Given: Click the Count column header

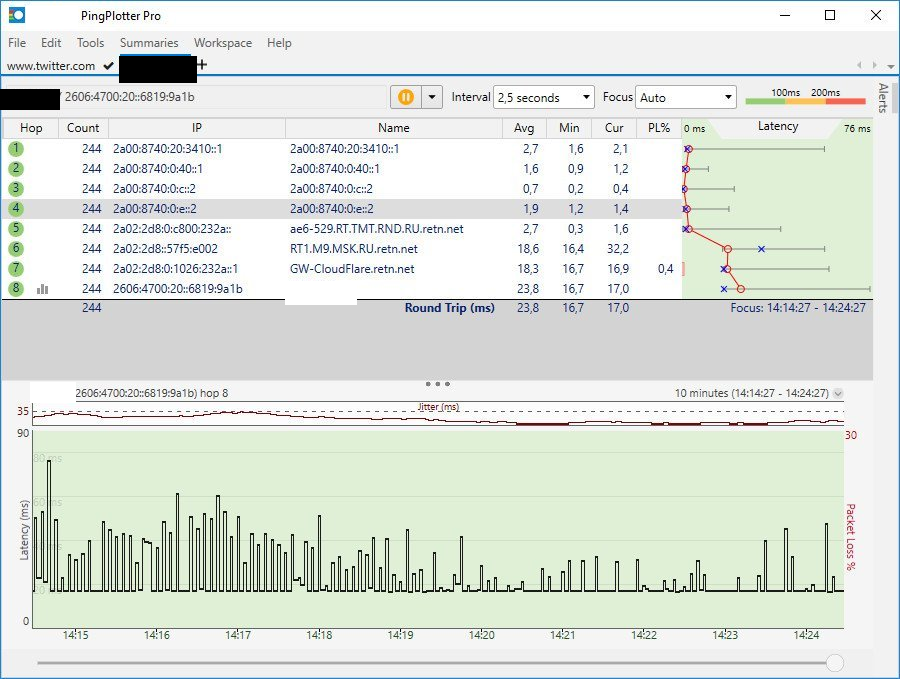Looking at the screenshot, I should click(x=83, y=128).
